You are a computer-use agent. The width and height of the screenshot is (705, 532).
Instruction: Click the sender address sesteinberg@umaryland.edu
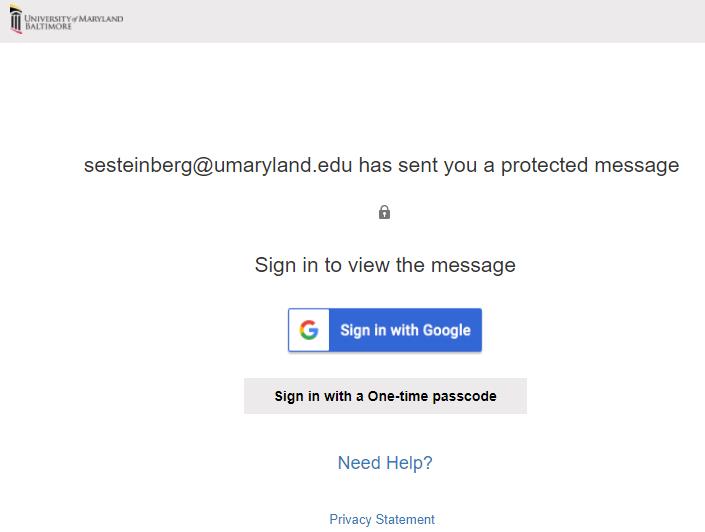click(x=218, y=165)
